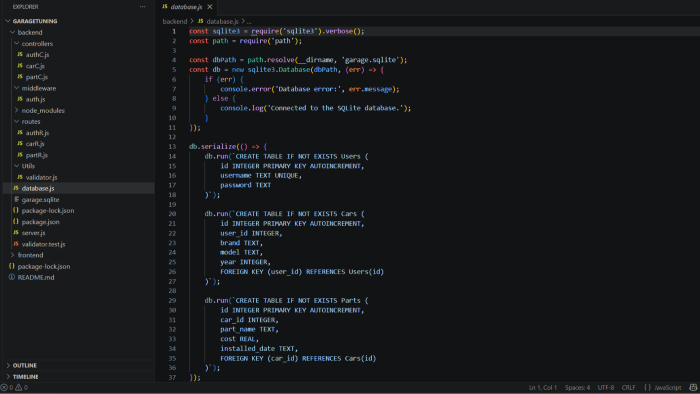The image size is (700, 394).
Task: Click 'CREATE TABLE IF NOT EXISTS Users' text
Action: pos(298,156)
